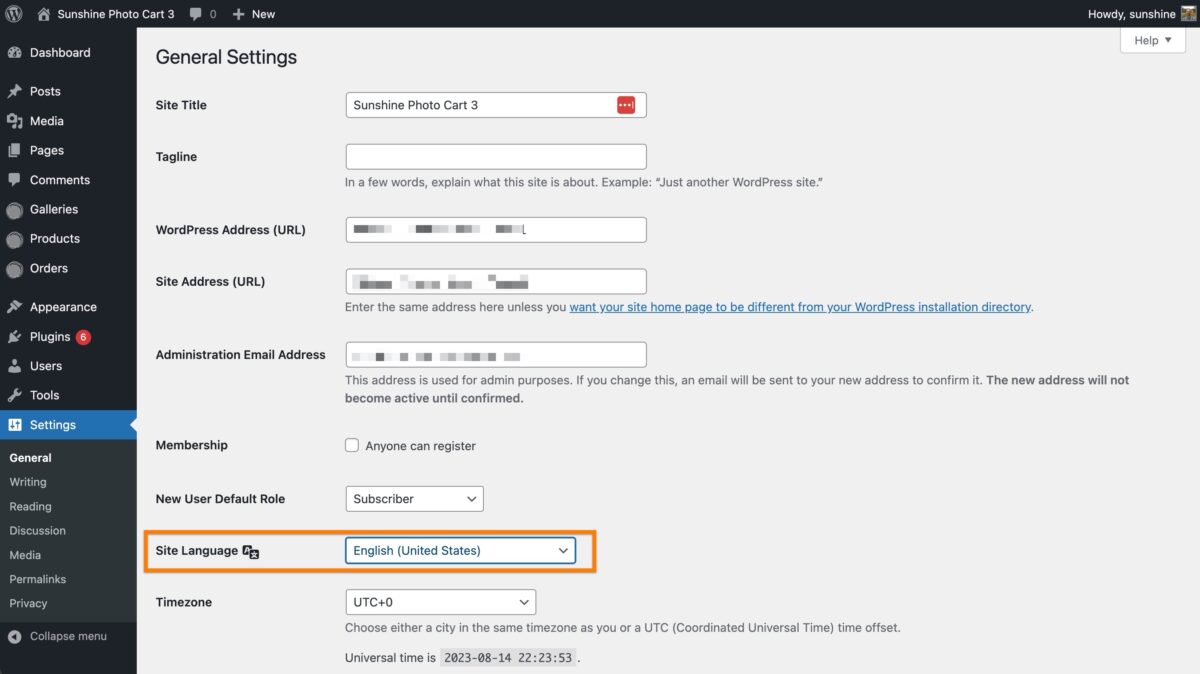This screenshot has width=1200, height=674.
Task: Click the New link in admin bar
Action: pos(263,14)
